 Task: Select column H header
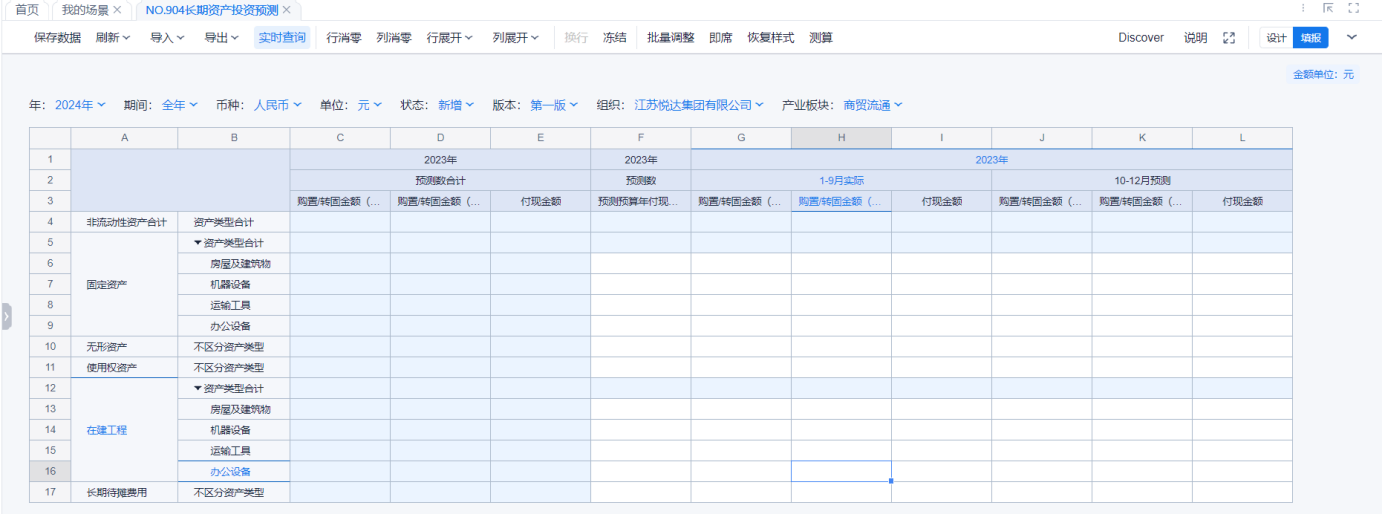[x=841, y=138]
